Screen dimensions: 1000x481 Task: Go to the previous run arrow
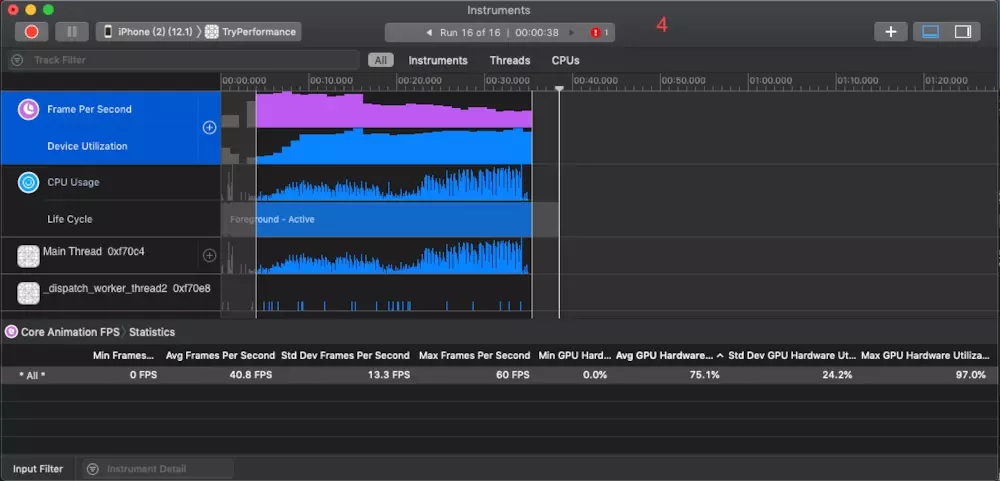[429, 32]
